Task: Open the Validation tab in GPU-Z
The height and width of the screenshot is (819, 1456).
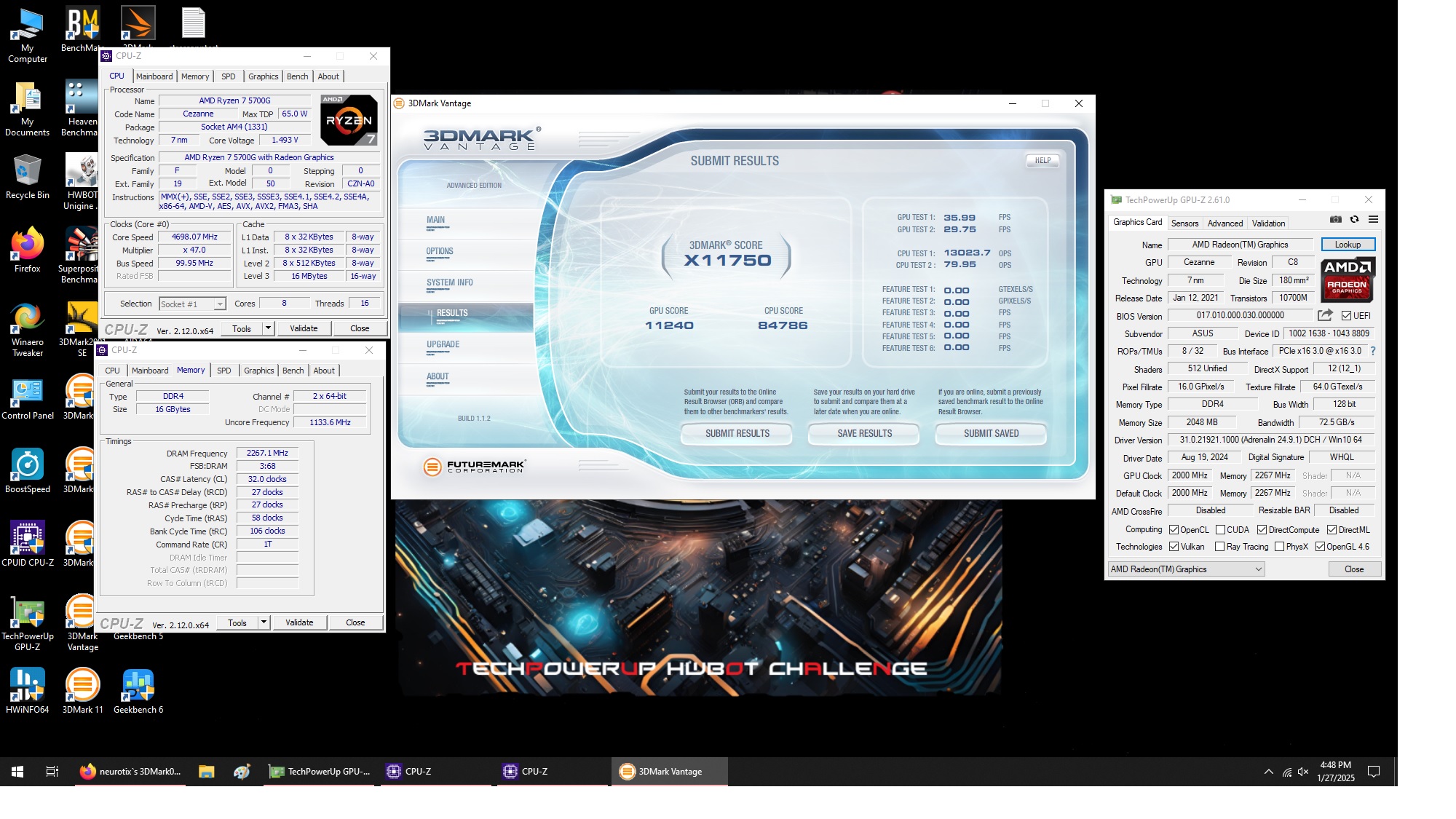Action: click(x=1268, y=223)
